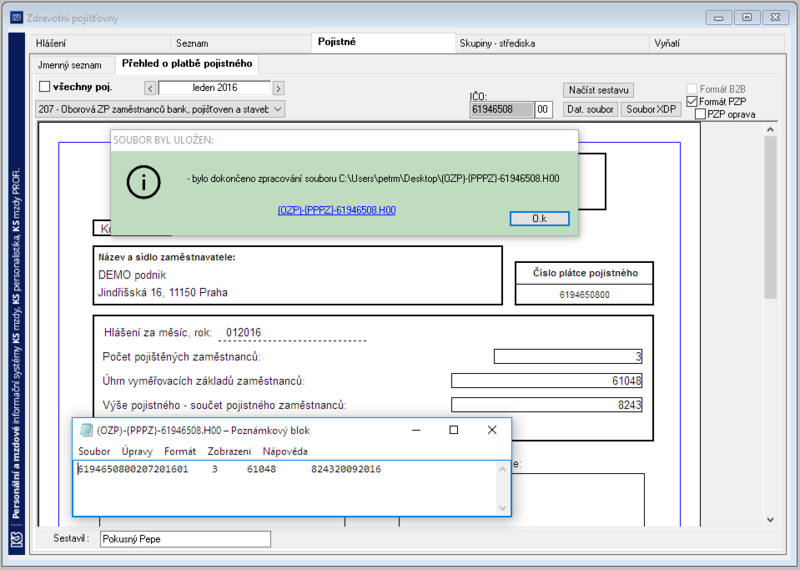Viewport: 800px width, 570px height.
Task: Click Notepad scrollbar up arrow
Action: [503, 469]
